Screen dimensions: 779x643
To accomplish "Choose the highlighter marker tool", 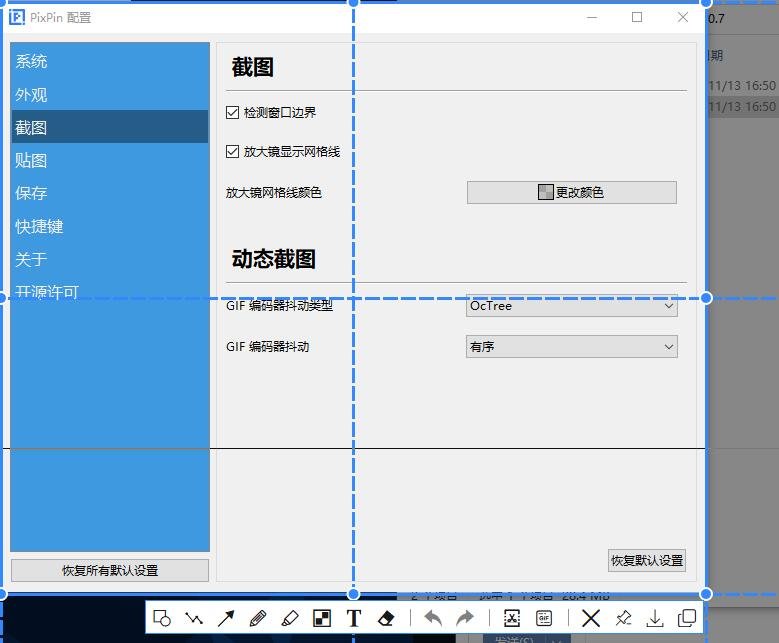I will pyautogui.click(x=289, y=618).
